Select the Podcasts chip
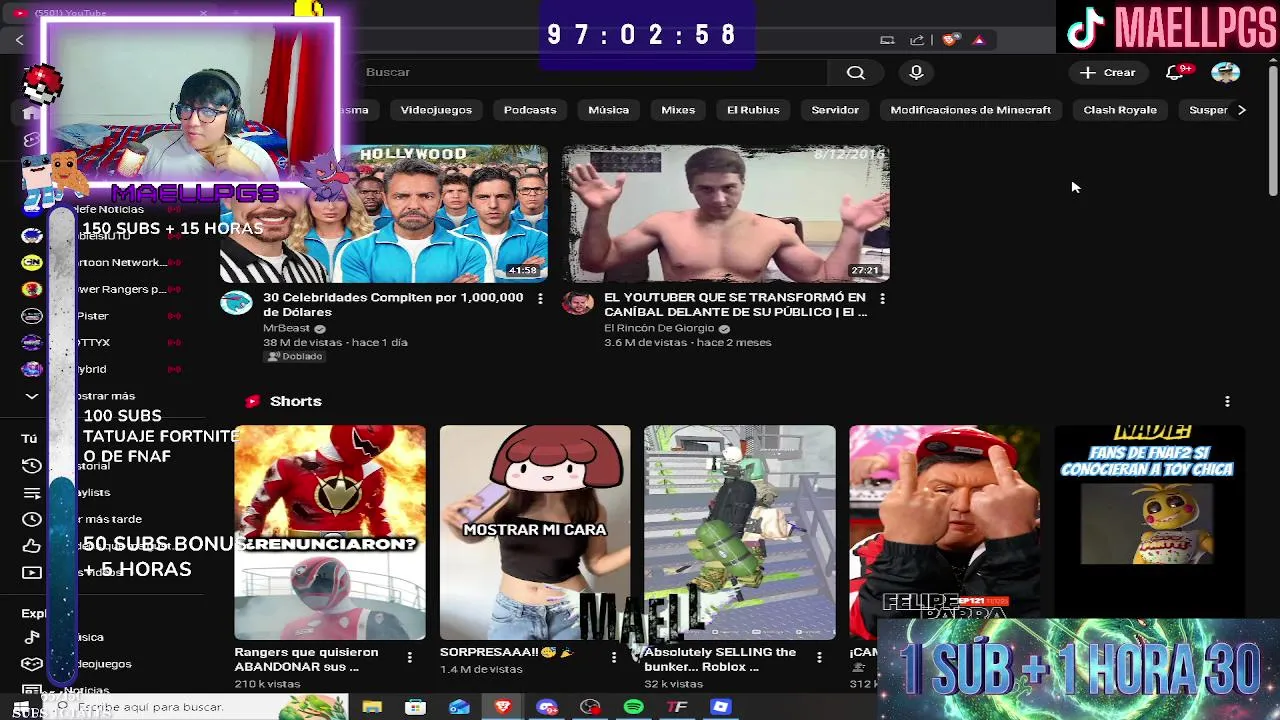This screenshot has width=1280, height=720. click(530, 110)
